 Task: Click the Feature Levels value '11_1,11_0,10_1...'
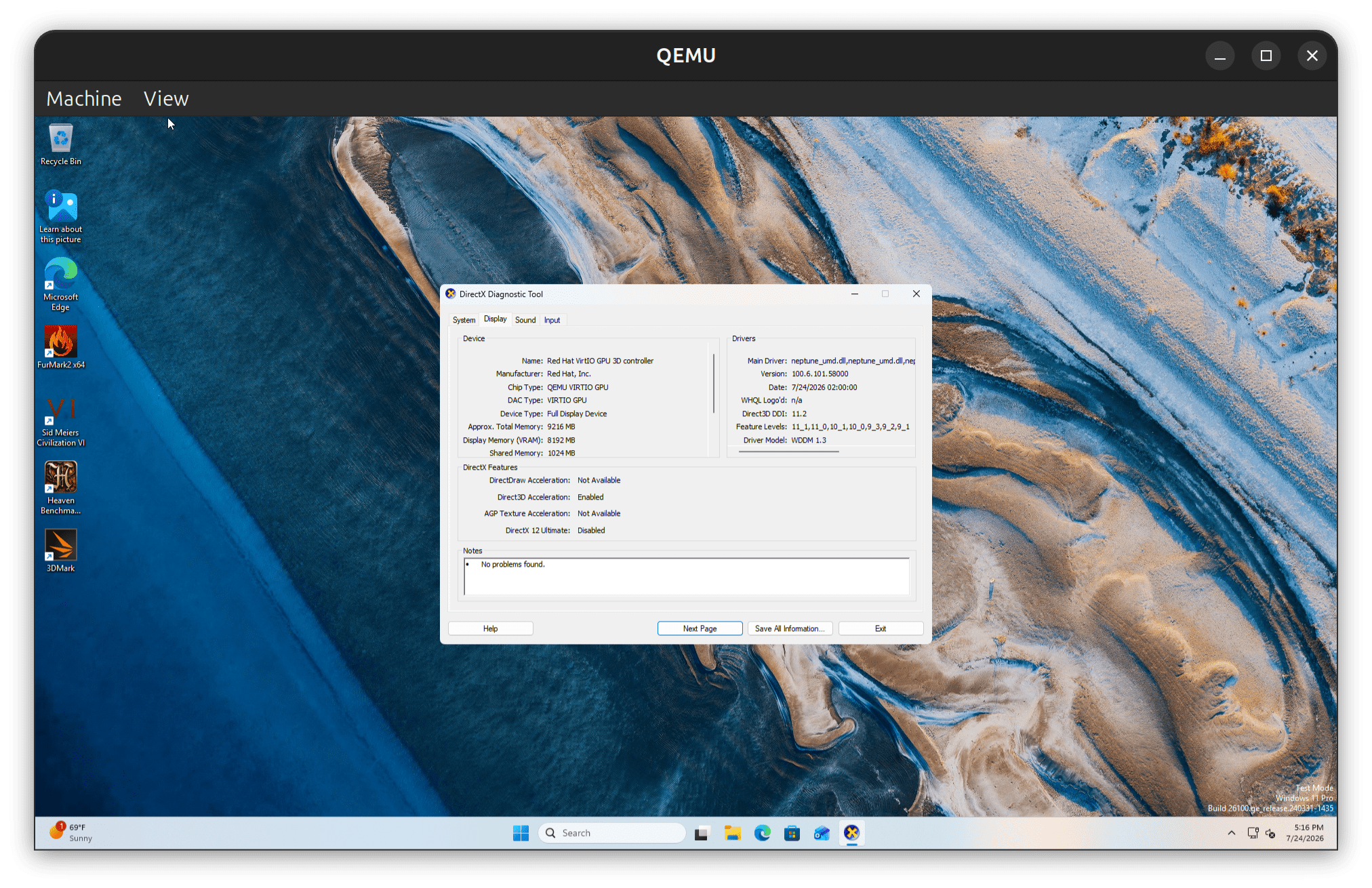850,426
